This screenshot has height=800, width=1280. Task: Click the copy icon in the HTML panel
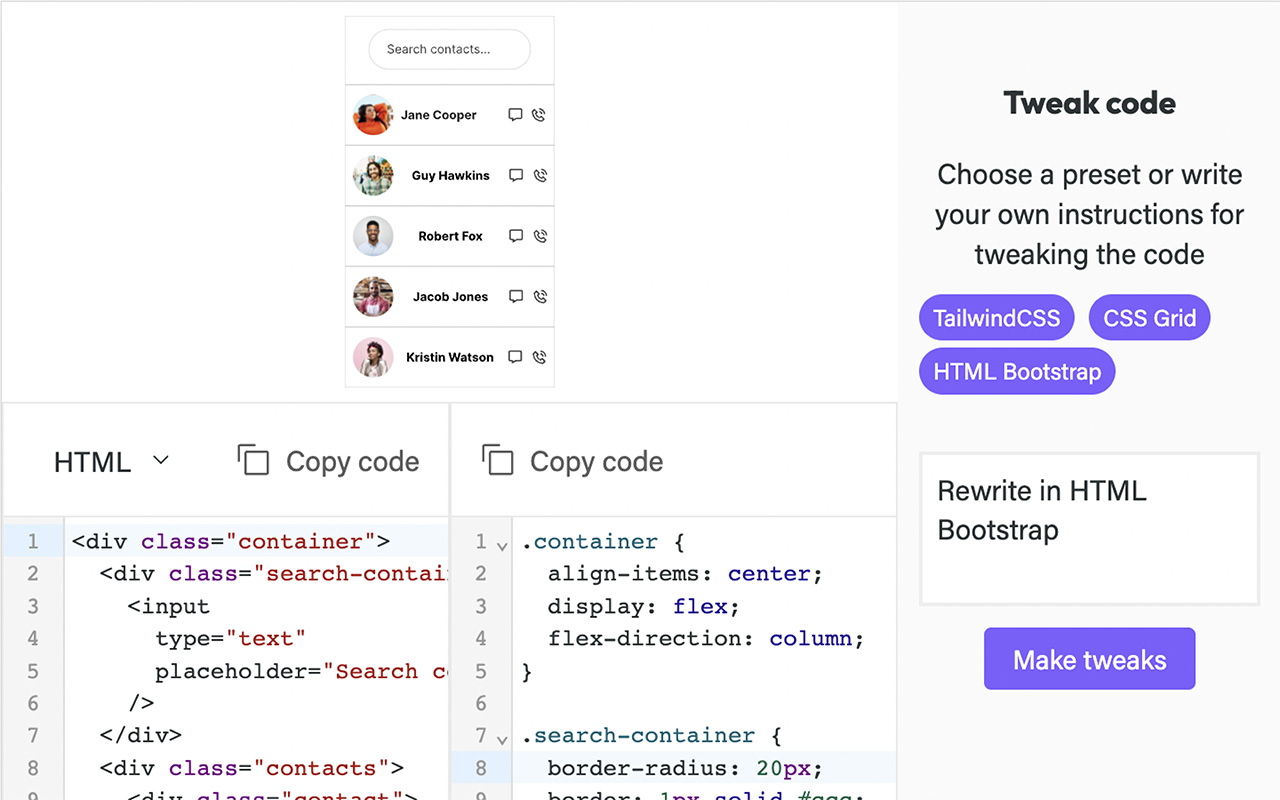pyautogui.click(x=254, y=461)
